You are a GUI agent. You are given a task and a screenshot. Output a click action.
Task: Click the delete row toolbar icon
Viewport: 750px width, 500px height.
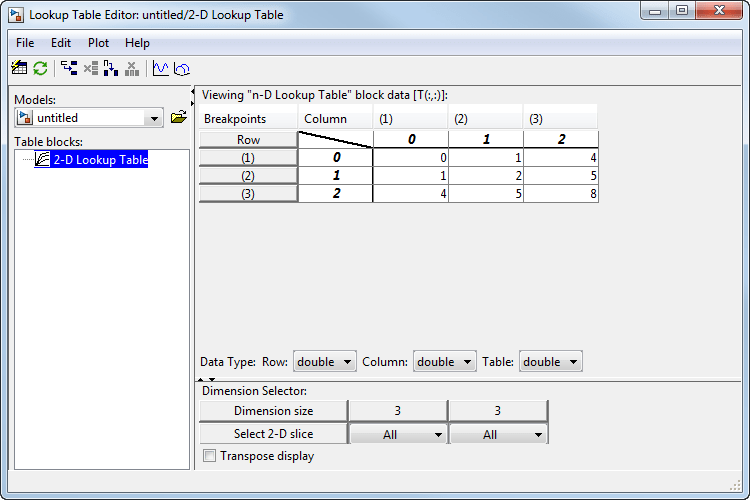[x=90, y=68]
